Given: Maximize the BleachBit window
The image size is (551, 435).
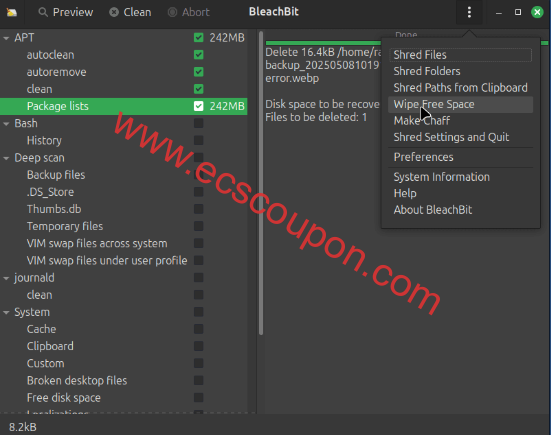Looking at the screenshot, I should (518, 12).
